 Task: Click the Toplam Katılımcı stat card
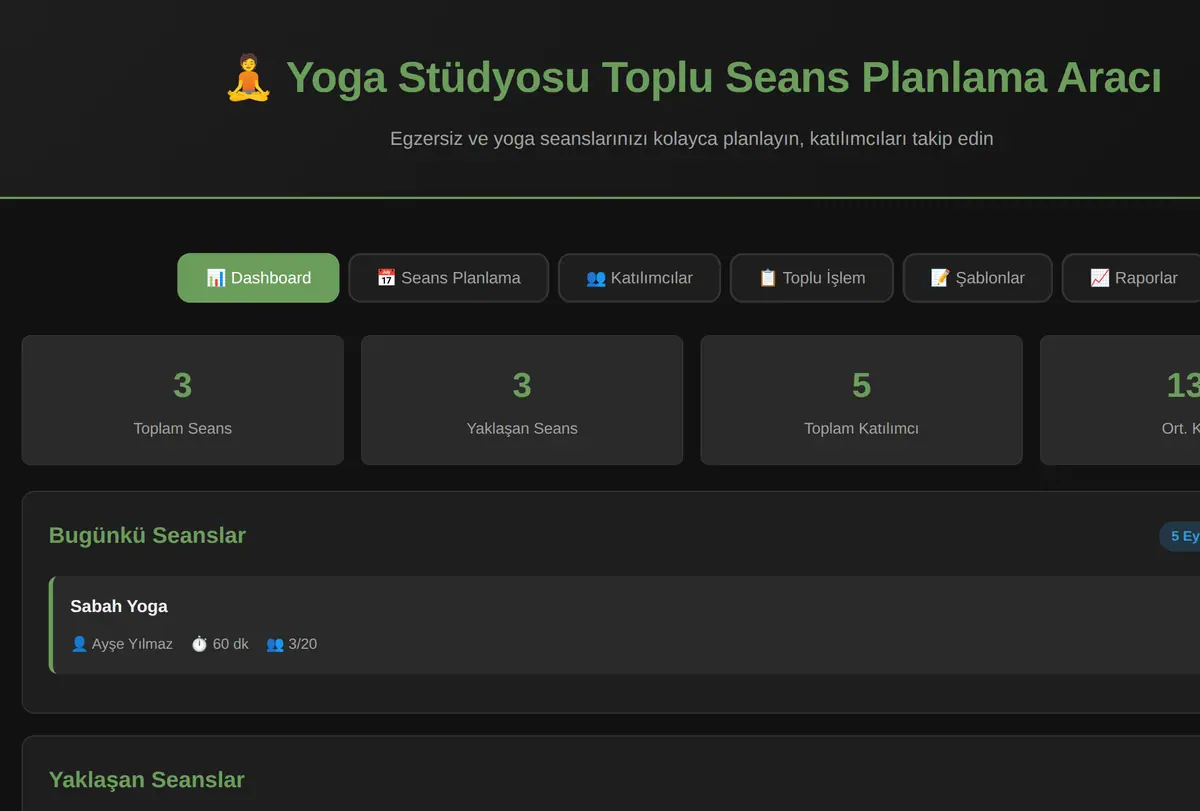click(861, 400)
